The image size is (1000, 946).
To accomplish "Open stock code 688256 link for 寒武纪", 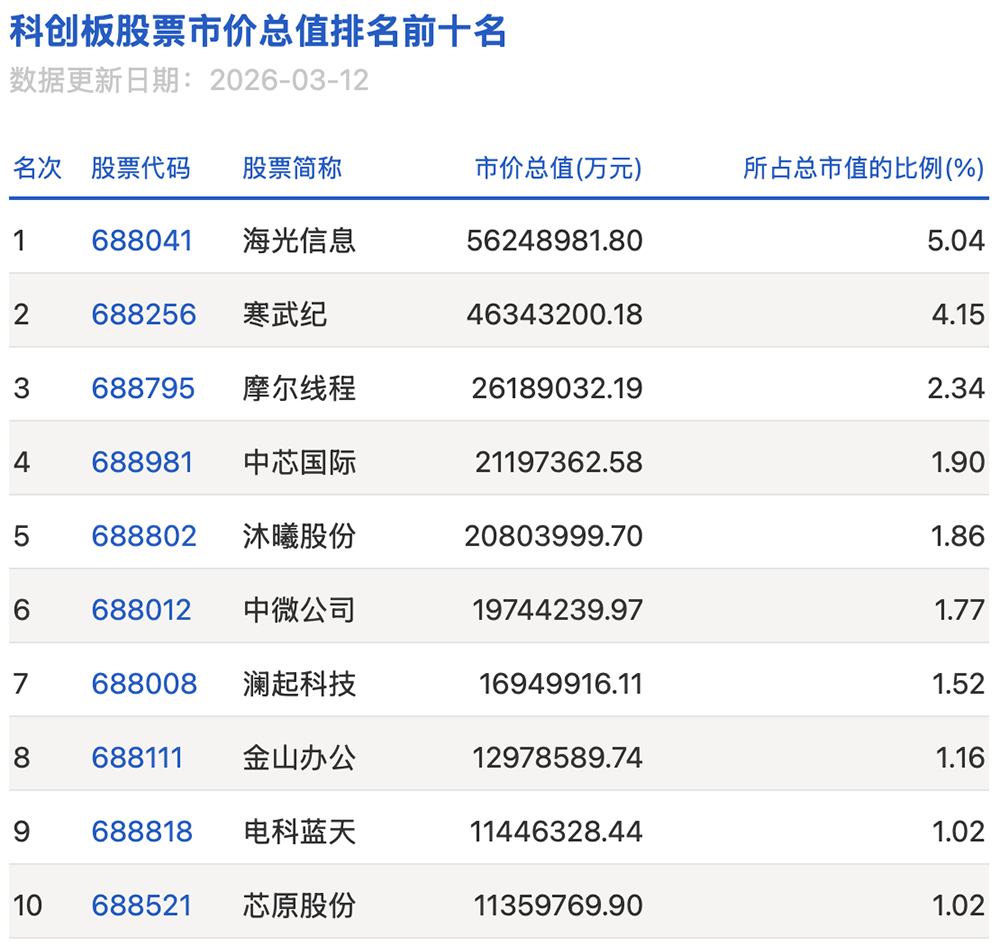I will tap(143, 314).
